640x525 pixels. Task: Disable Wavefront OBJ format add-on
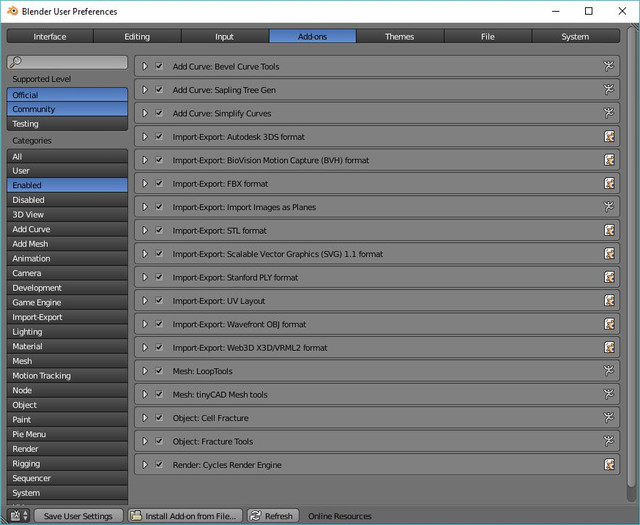click(x=159, y=324)
